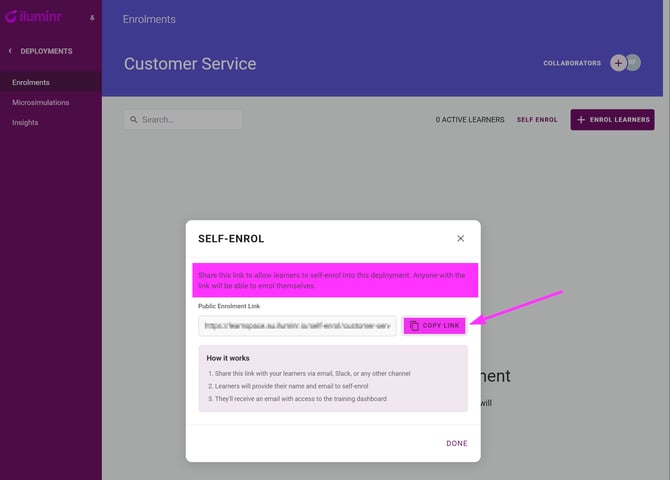Open the collaborator avatar

[x=632, y=63]
